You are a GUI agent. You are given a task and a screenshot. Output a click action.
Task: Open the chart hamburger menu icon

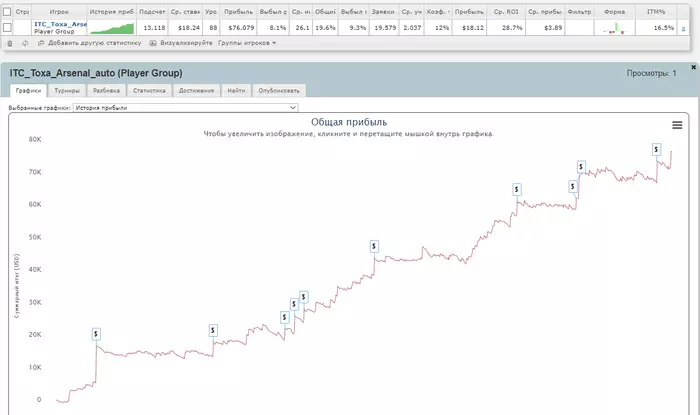[x=677, y=125]
